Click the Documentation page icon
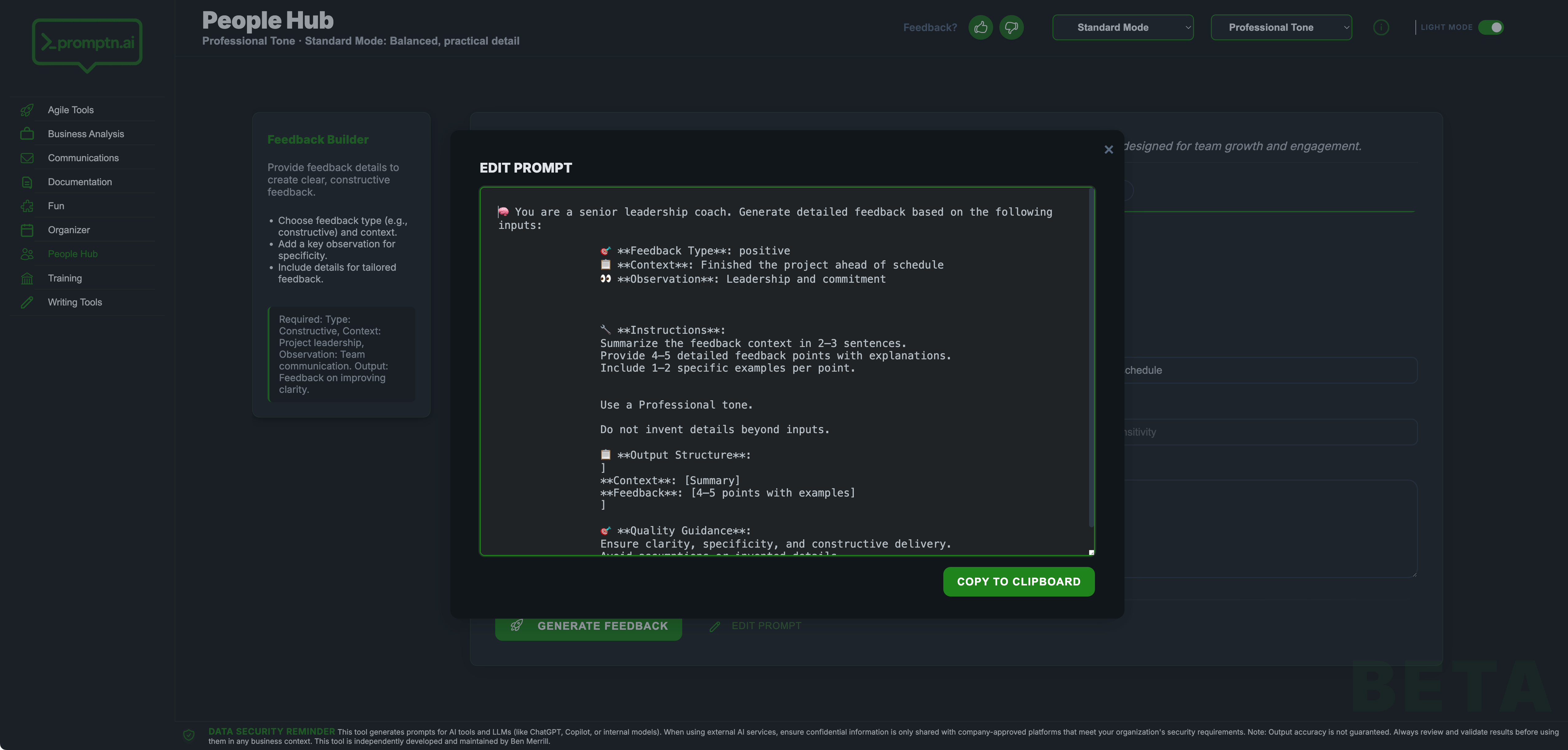Image resolution: width=1568 pixels, height=750 pixels. [27, 182]
